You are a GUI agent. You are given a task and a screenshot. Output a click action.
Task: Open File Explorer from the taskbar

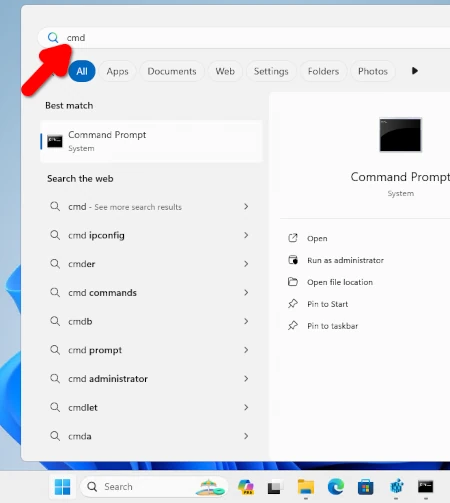[306, 487]
